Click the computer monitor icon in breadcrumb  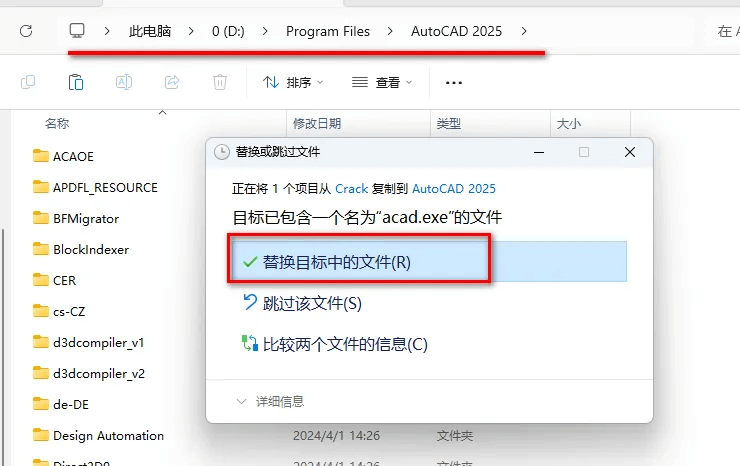76,31
